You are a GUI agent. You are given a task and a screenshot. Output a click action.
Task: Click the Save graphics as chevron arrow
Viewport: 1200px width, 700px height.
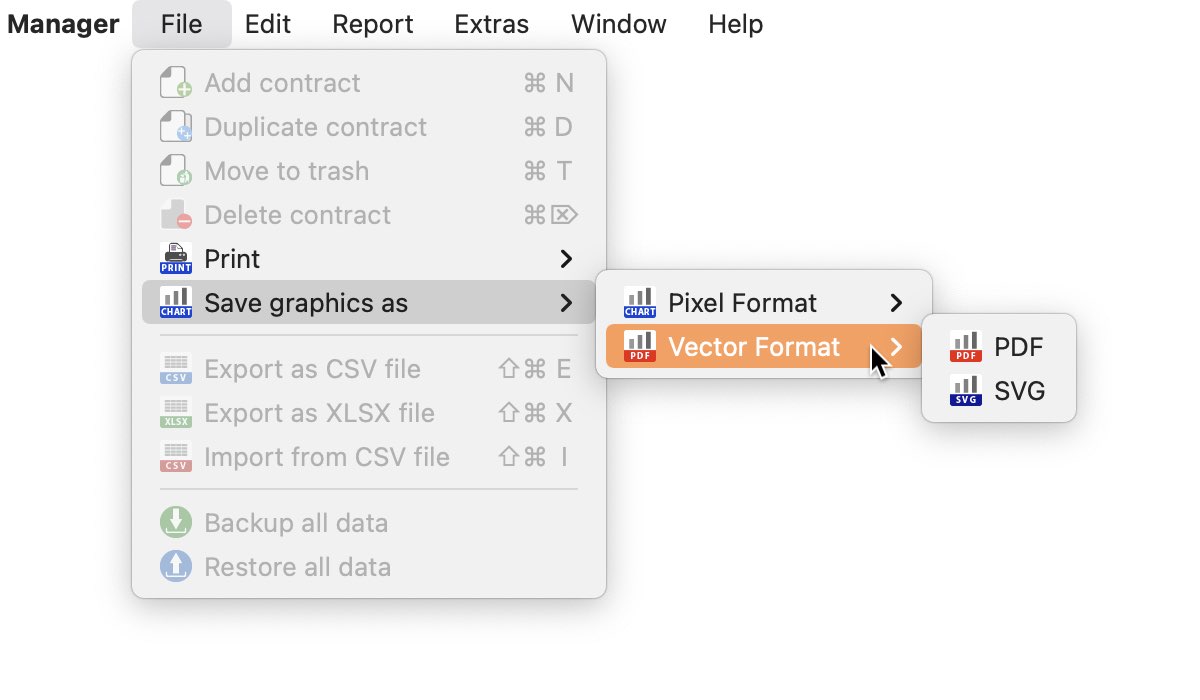pyautogui.click(x=566, y=303)
